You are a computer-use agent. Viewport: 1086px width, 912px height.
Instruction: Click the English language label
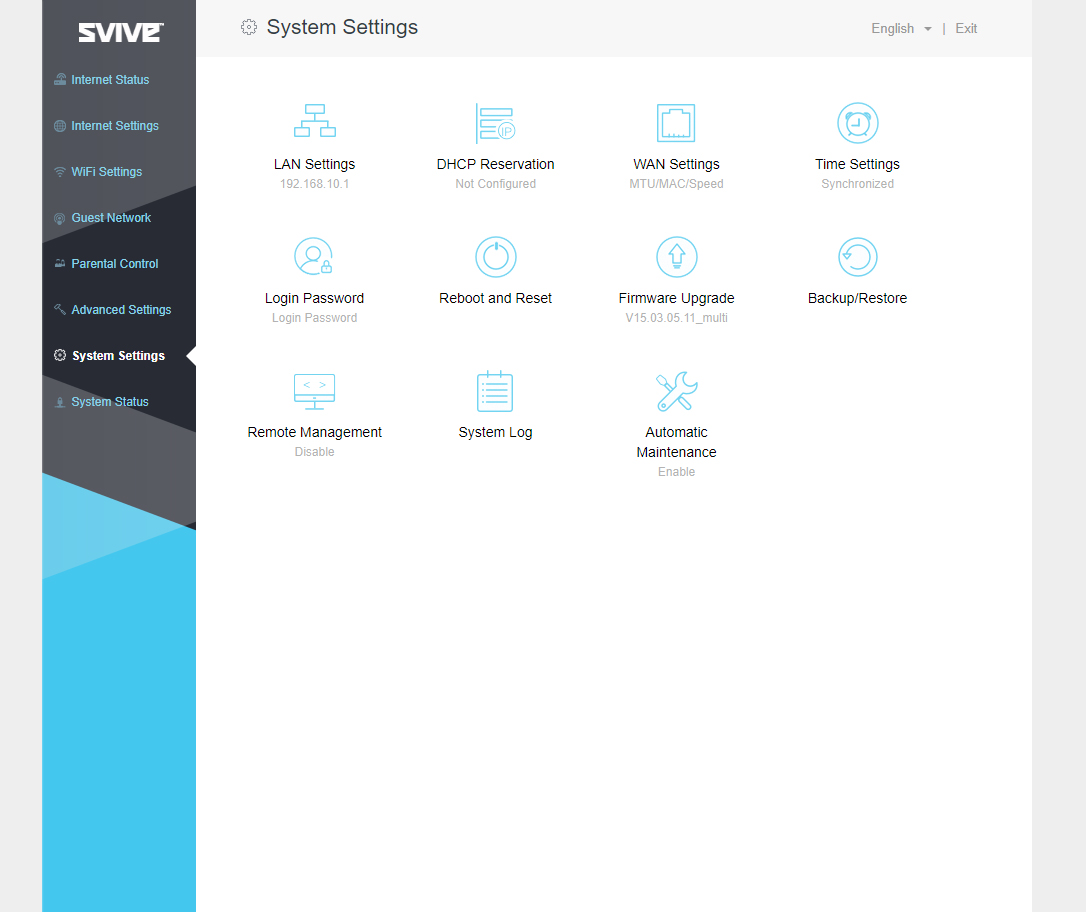pyautogui.click(x=892, y=28)
